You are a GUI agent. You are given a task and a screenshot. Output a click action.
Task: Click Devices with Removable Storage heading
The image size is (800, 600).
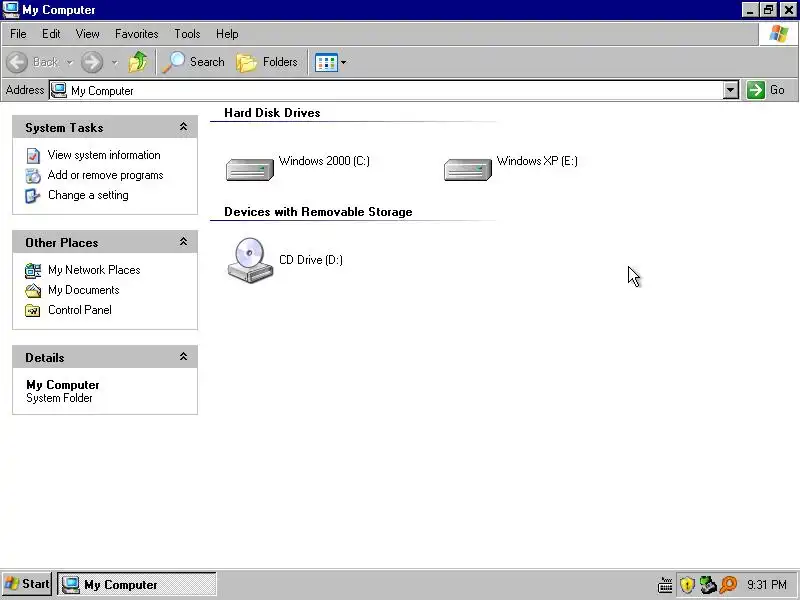[x=318, y=212]
